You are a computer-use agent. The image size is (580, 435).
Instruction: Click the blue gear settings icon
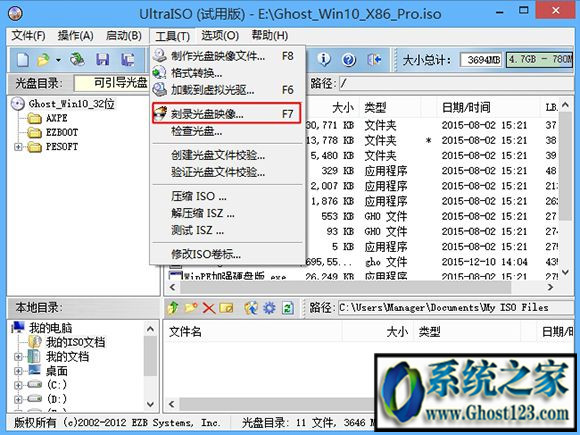269,308
